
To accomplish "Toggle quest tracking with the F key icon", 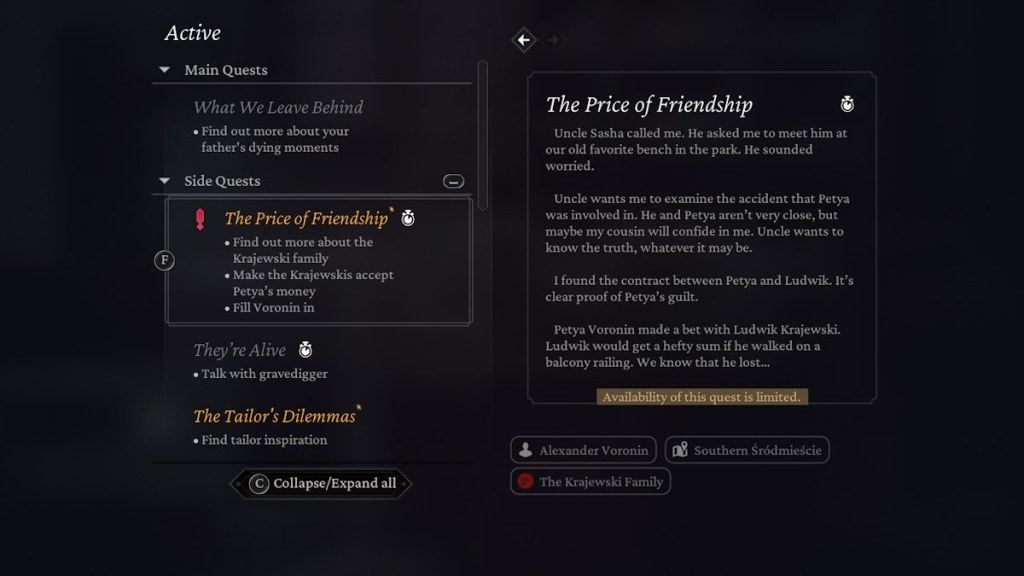I will [x=164, y=261].
